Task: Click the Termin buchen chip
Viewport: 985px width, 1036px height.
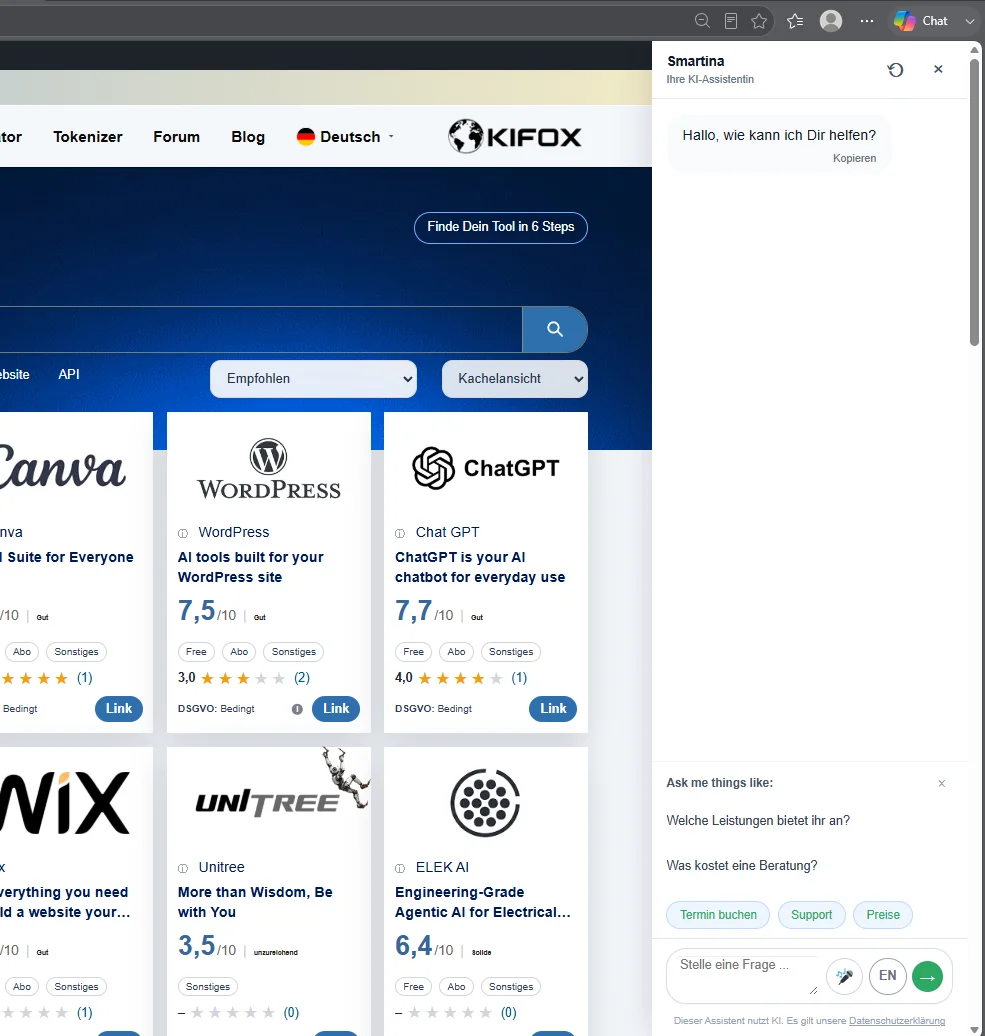Action: tap(718, 915)
